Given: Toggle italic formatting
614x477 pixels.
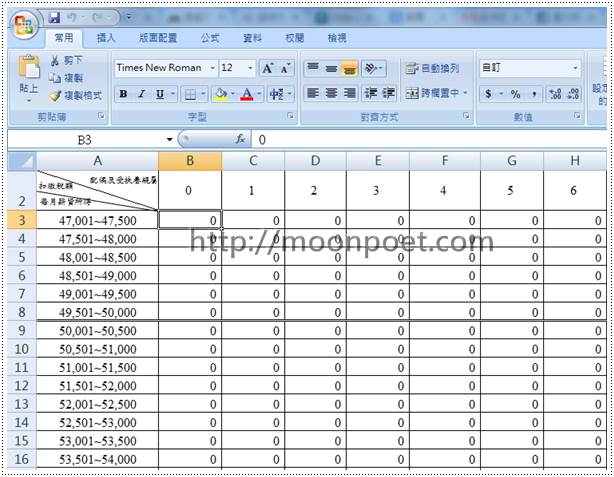Looking at the screenshot, I should [141, 94].
